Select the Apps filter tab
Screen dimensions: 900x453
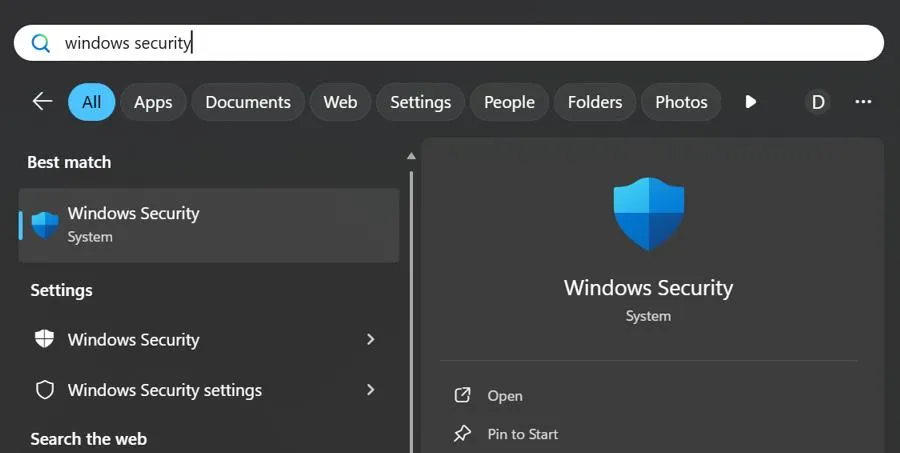pyautogui.click(x=153, y=102)
